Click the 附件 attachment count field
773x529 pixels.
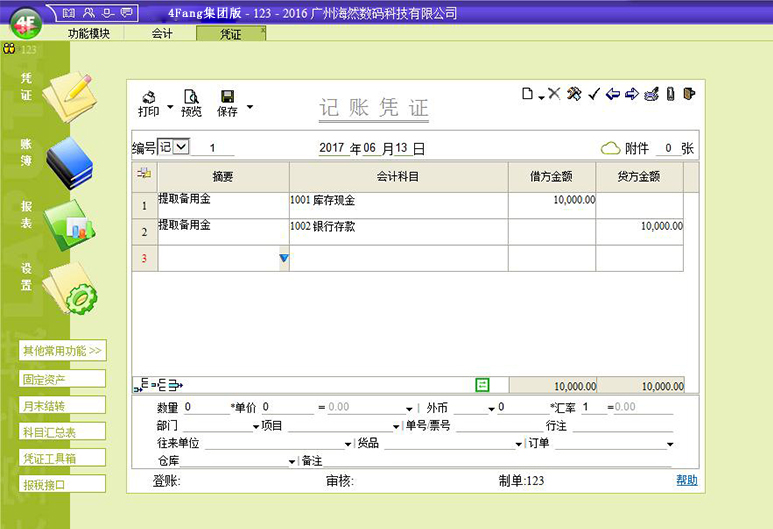click(x=667, y=148)
